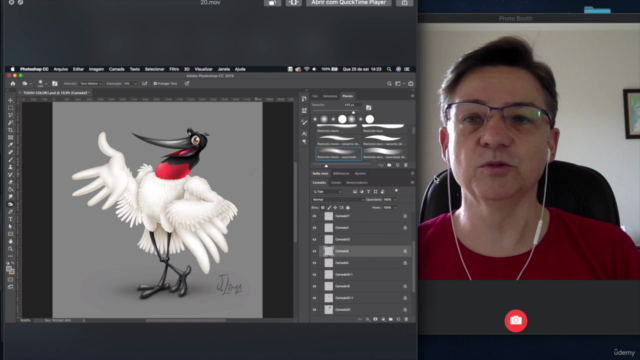Image resolution: width=640 pixels, height=360 pixels.
Task: Open the Filtro menu
Action: pos(174,69)
